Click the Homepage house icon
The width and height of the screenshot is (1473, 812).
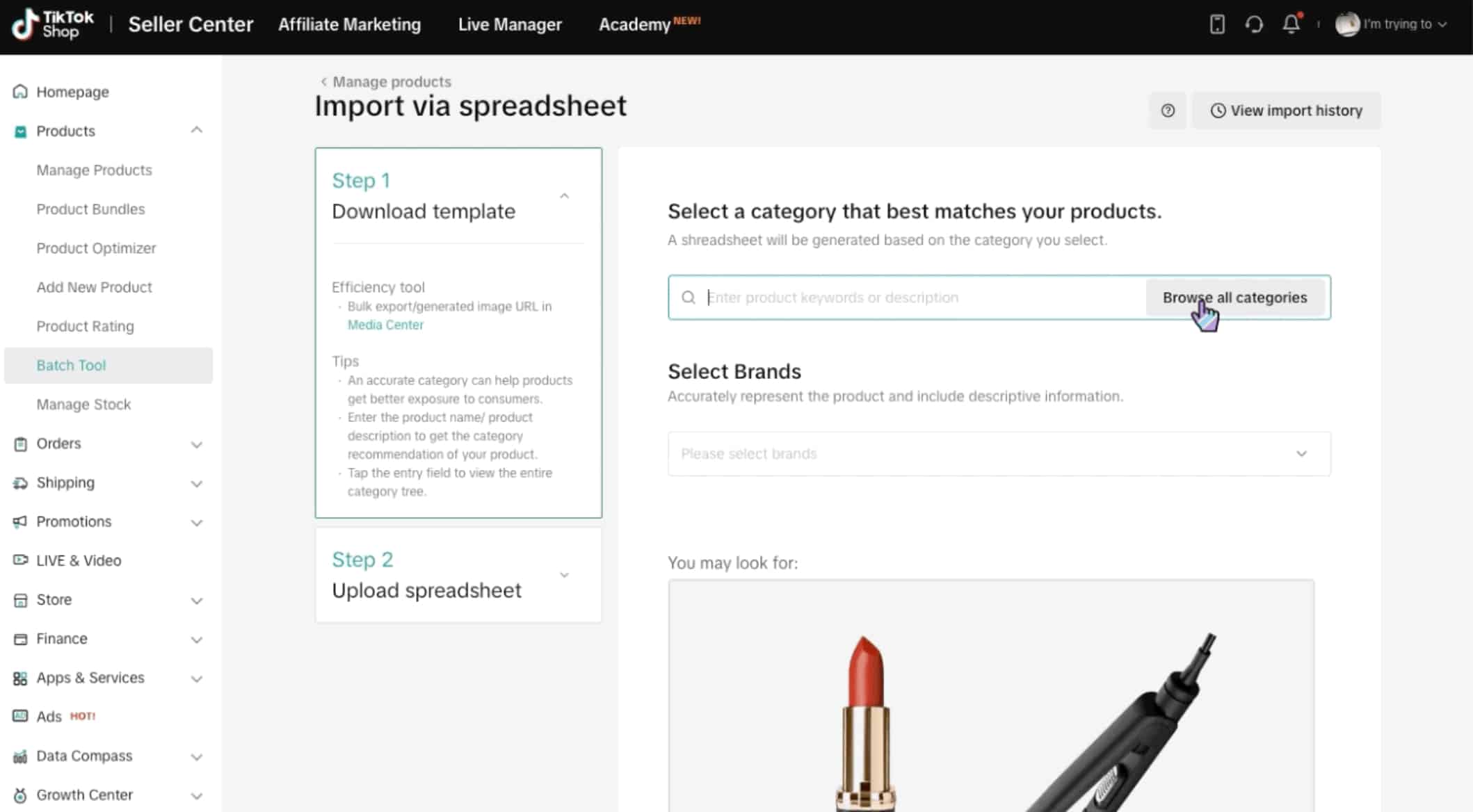20,92
